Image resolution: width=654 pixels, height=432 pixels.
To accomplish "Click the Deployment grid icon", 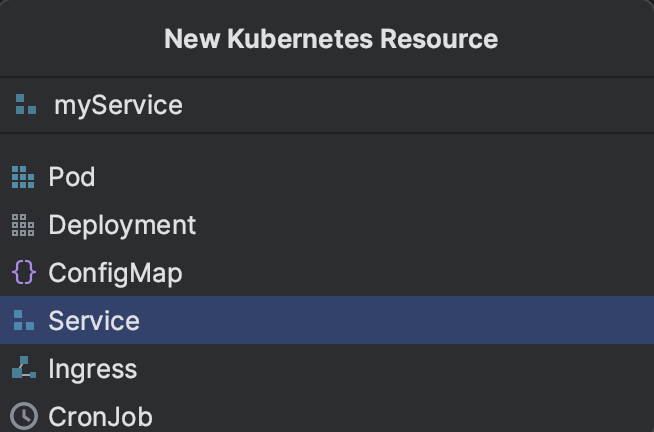I will 22,226.
